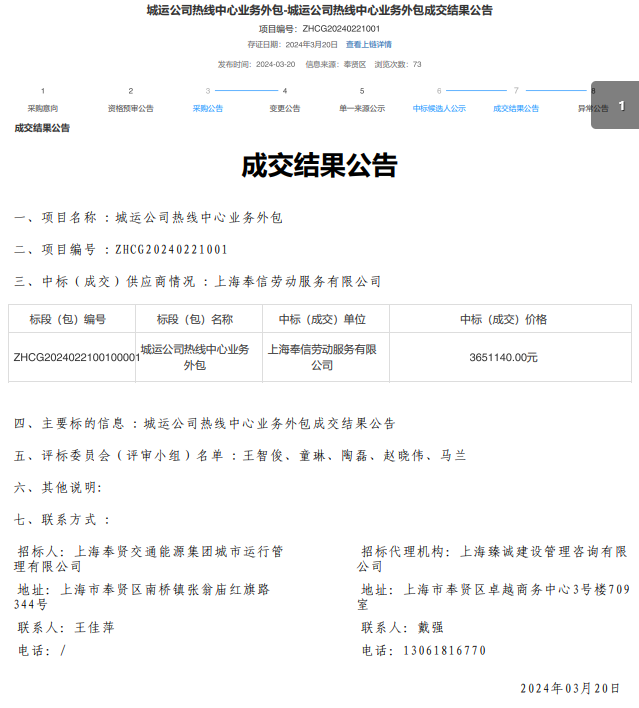Go to the 变更公告 step
The height and width of the screenshot is (708, 639).
point(285,108)
